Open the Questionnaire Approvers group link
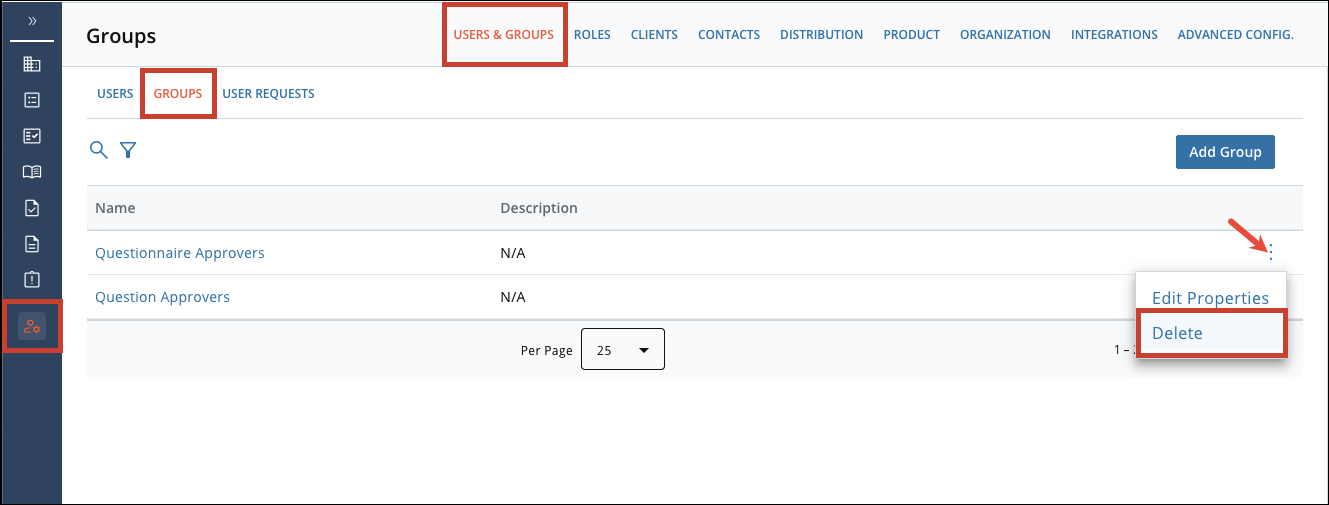The width and height of the screenshot is (1329, 505). tap(180, 253)
